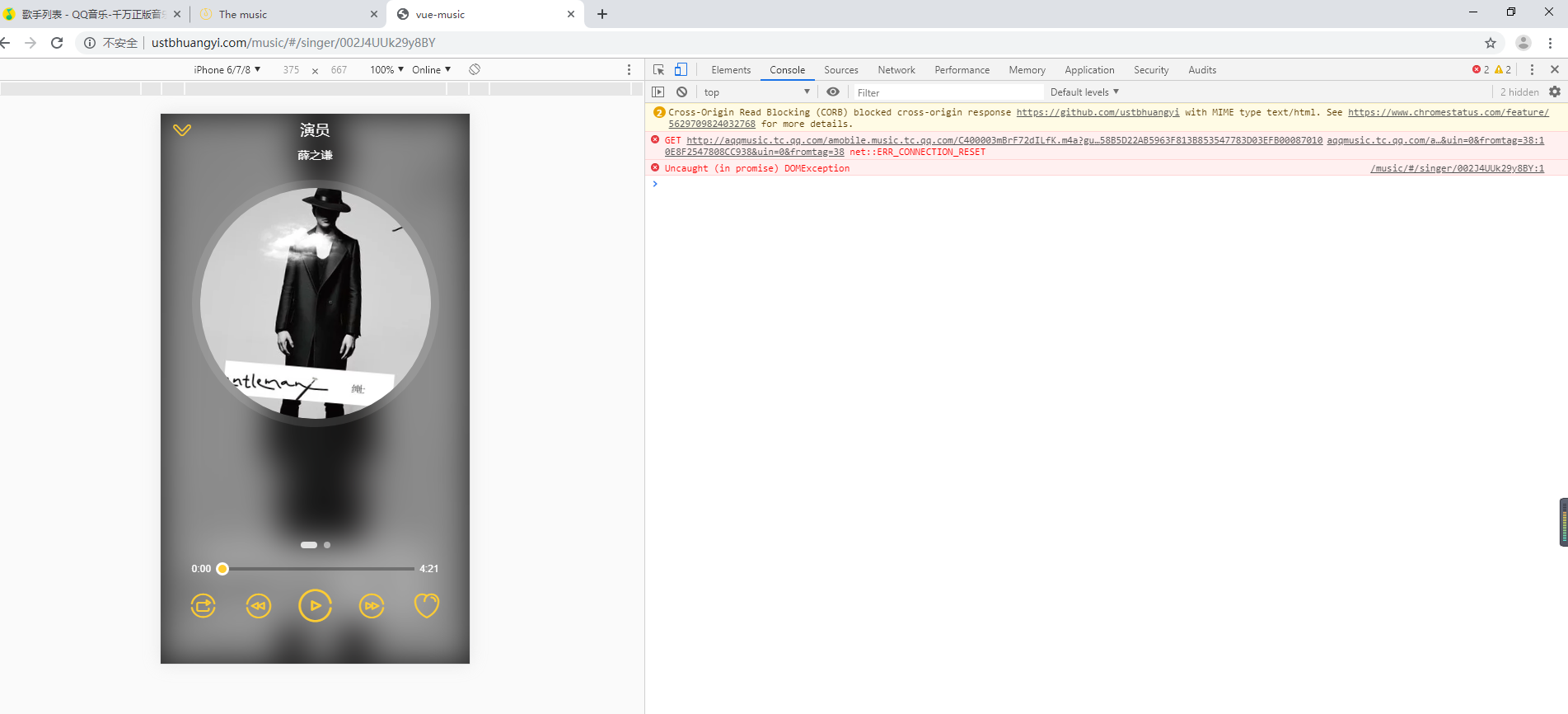This screenshot has height=714, width=1568.
Task: Open the Audits panel
Action: (1202, 70)
